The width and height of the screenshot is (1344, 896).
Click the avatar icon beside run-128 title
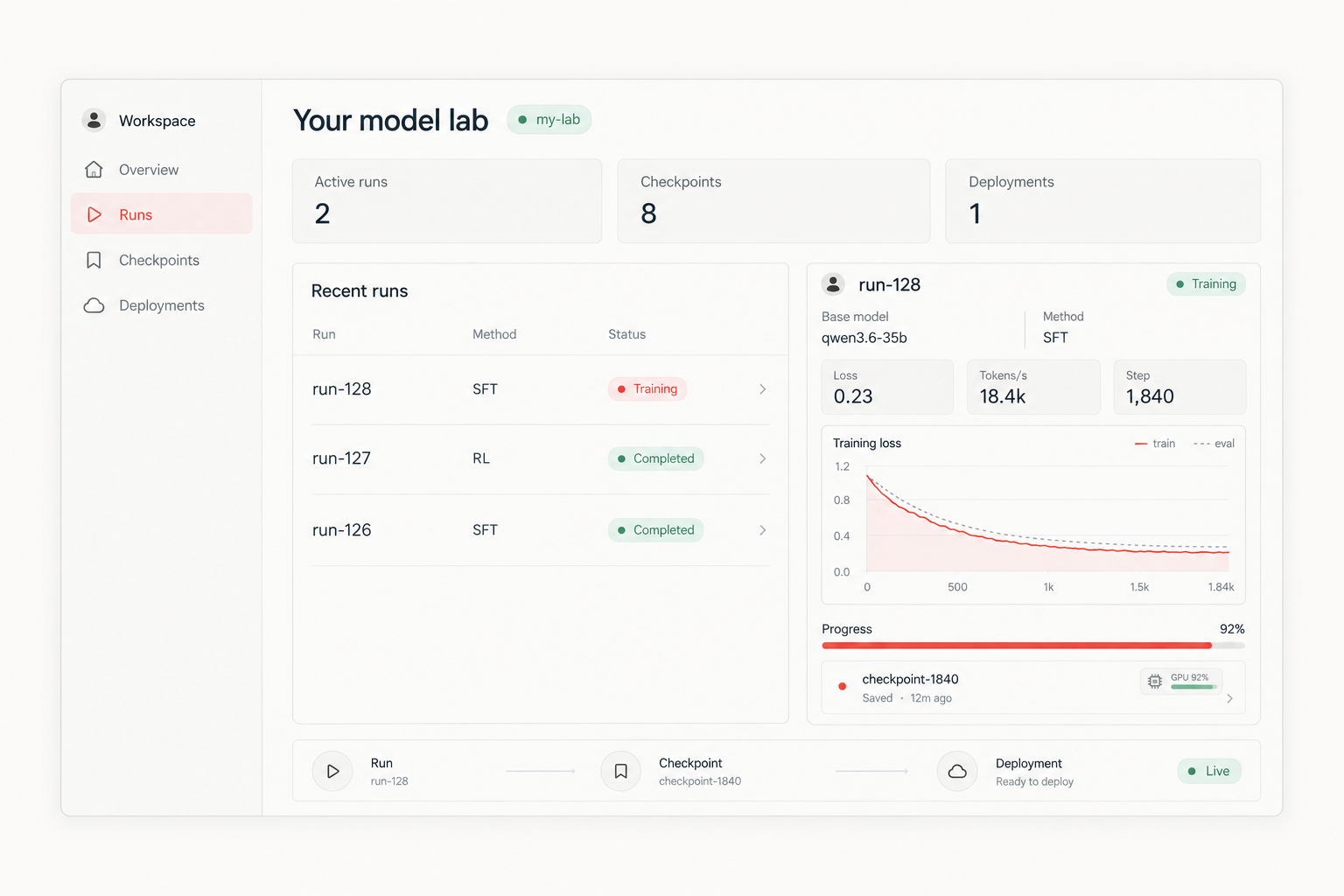click(x=833, y=284)
